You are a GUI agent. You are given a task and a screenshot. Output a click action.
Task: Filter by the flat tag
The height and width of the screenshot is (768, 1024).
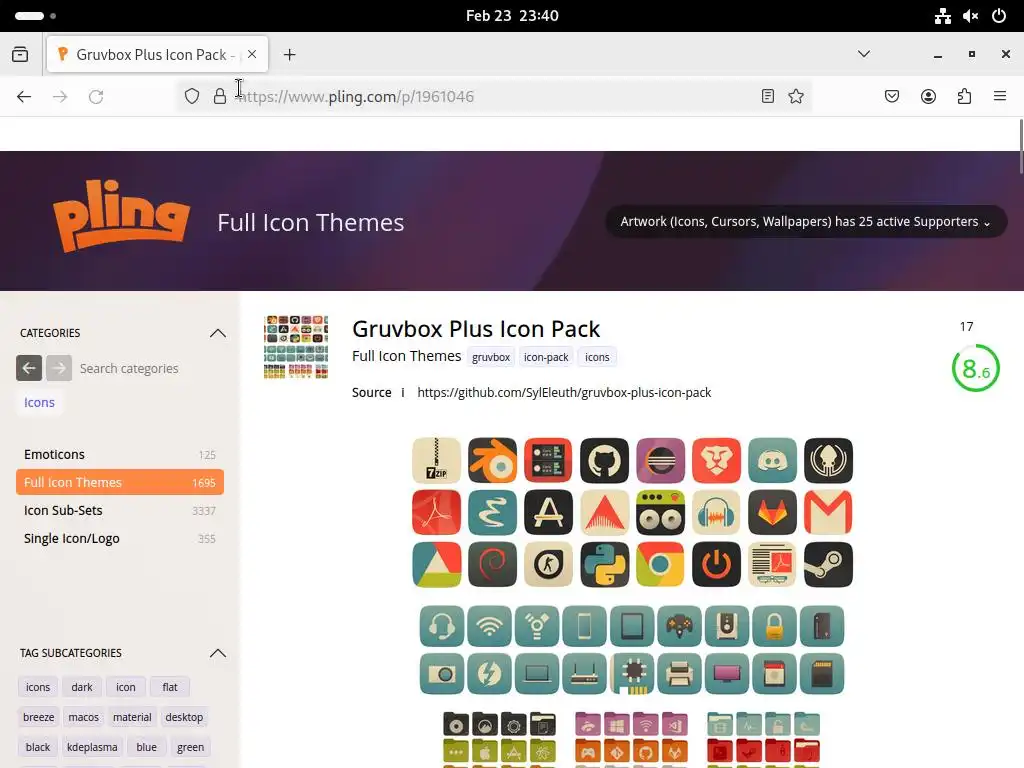[x=170, y=687]
